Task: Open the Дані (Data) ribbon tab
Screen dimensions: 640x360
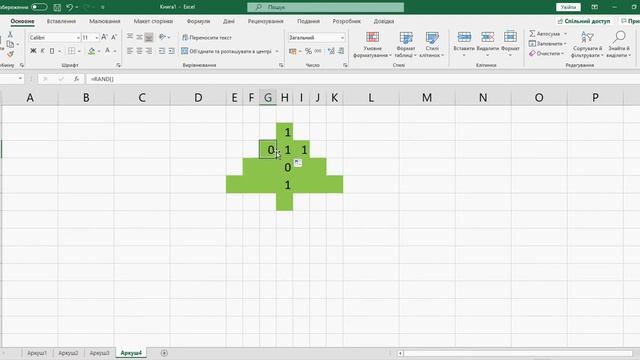Action: [229, 21]
